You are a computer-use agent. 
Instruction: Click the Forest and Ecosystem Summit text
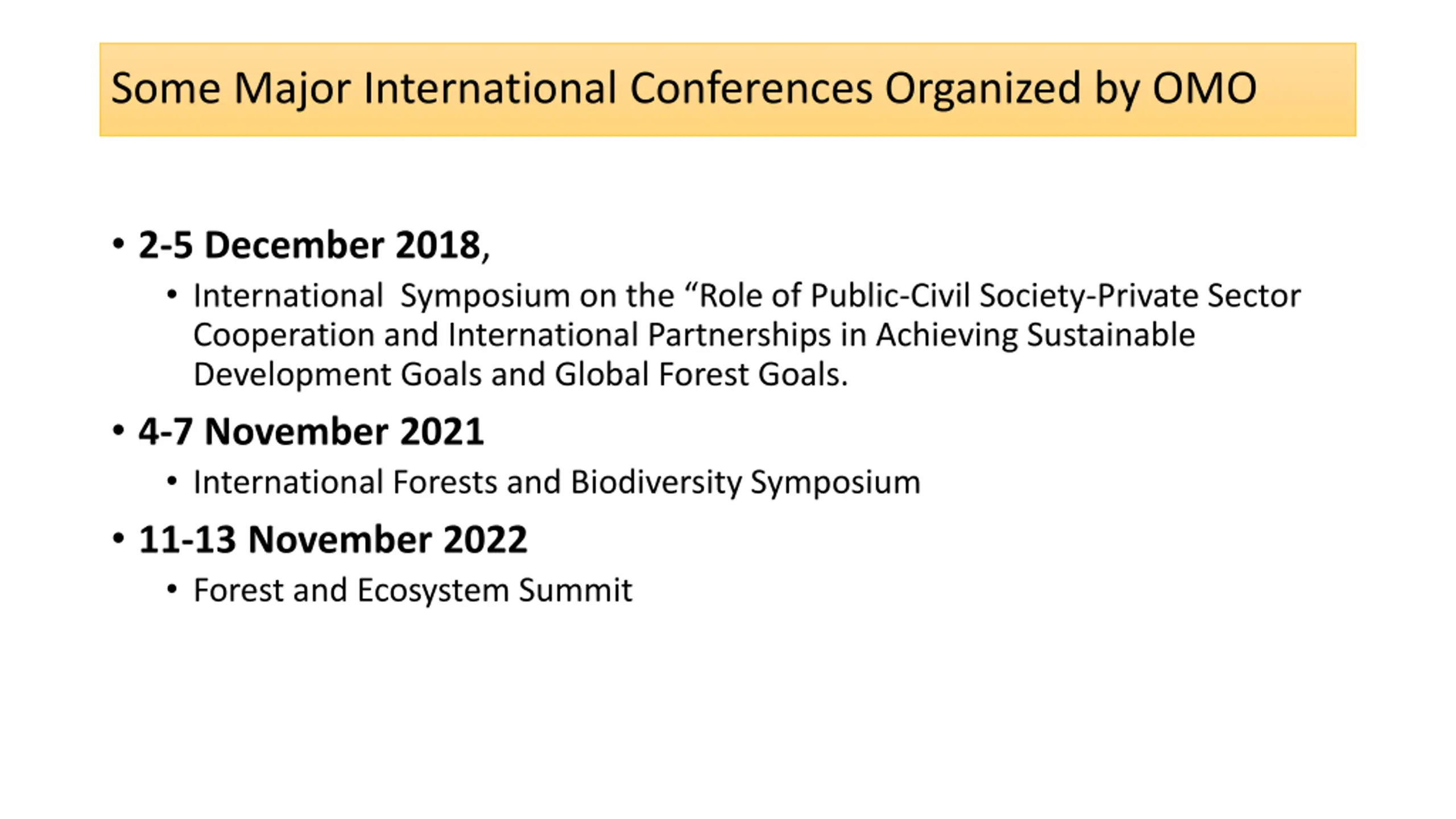point(413,590)
